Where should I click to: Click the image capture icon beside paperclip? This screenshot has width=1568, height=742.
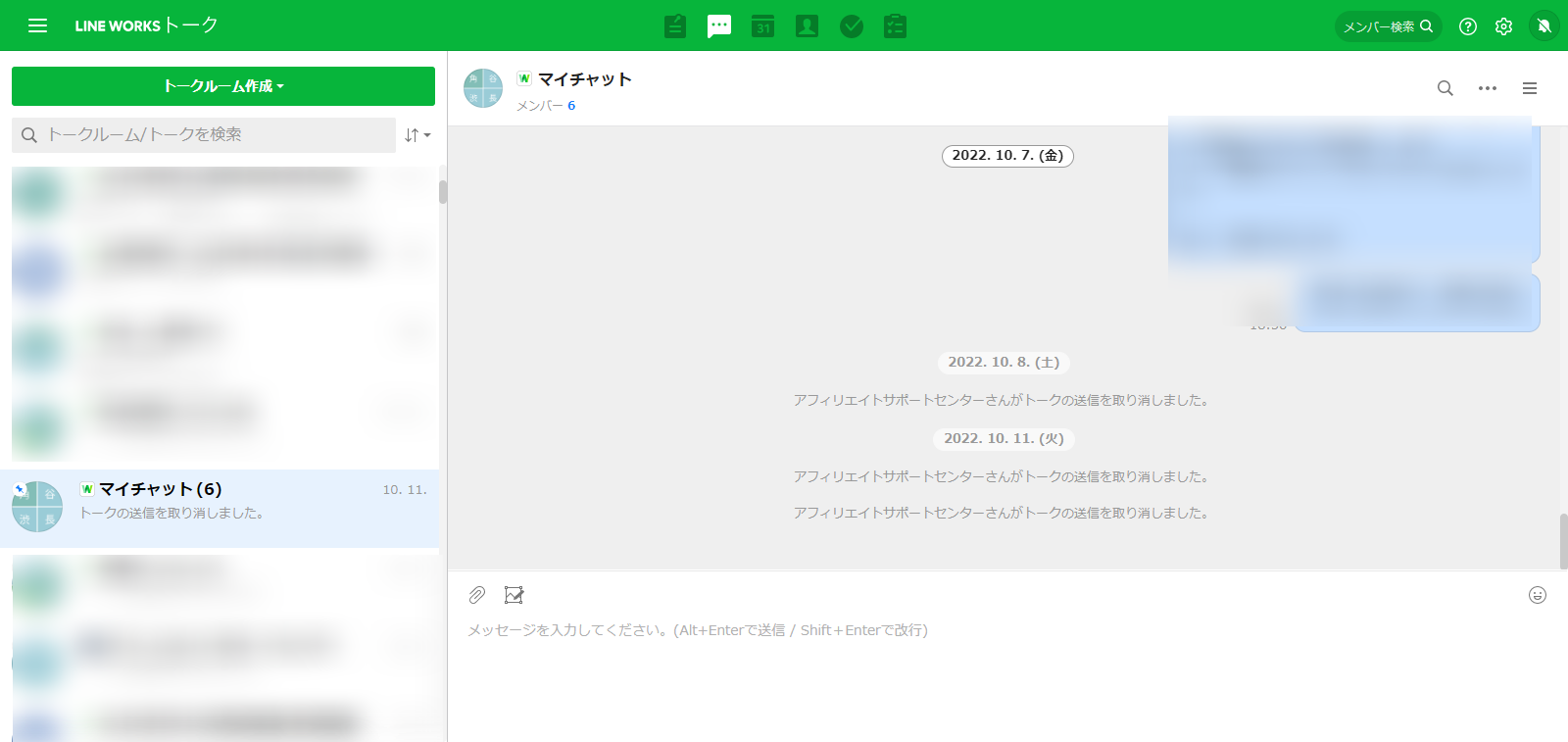click(x=514, y=595)
